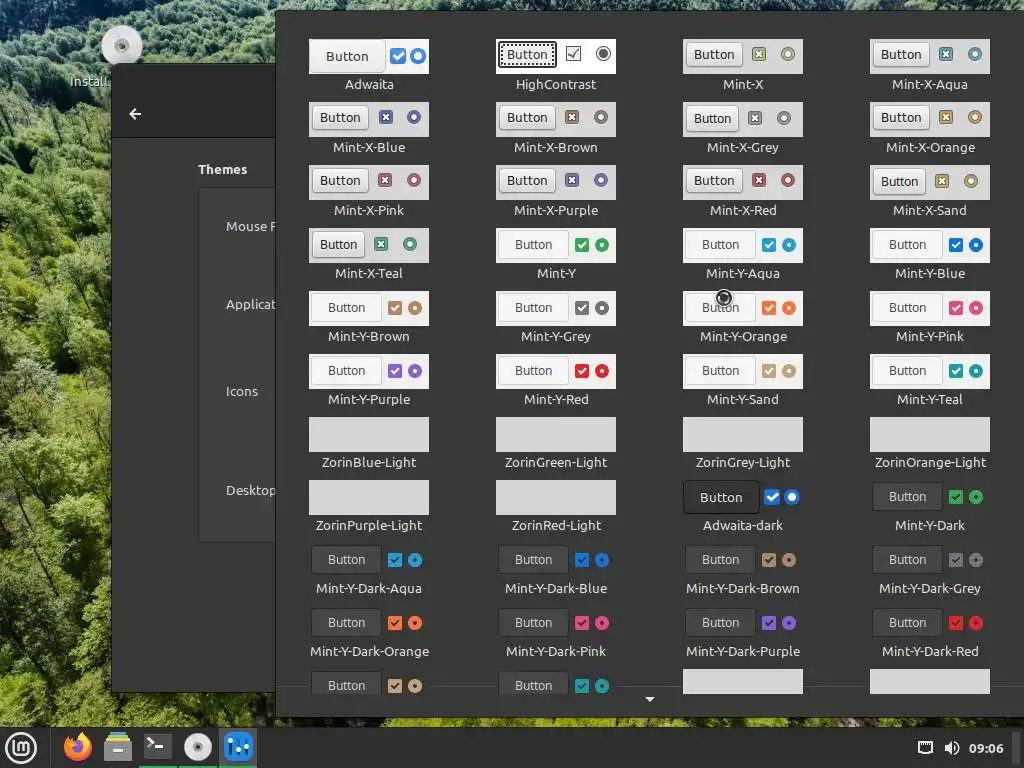Pick the Mint-Y-Dark-Orange theme
Viewport: 1024px width, 768px height.
click(369, 633)
